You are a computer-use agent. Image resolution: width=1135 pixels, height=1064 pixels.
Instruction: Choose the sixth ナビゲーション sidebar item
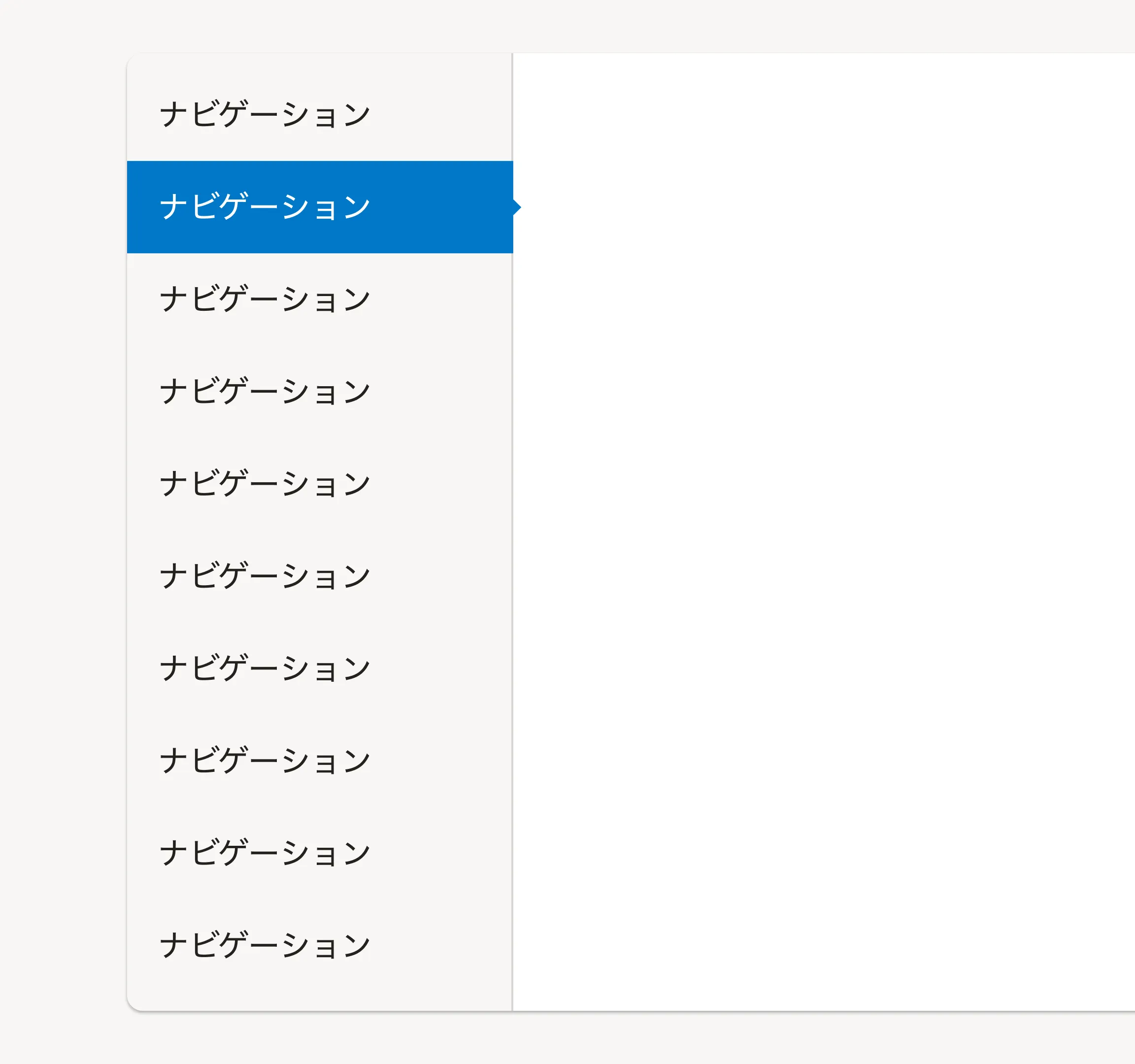coord(265,576)
